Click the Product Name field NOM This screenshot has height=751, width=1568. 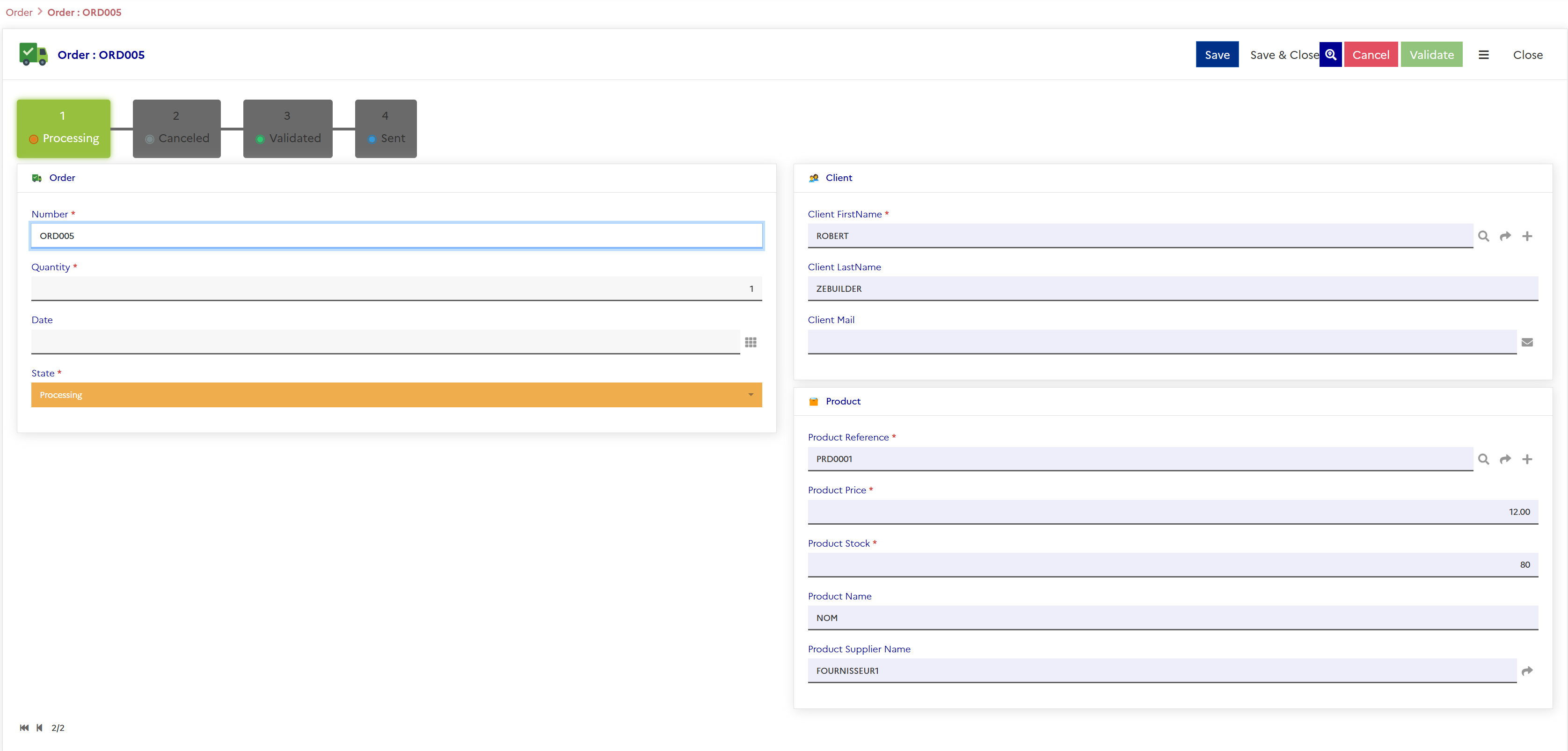[x=1173, y=618]
